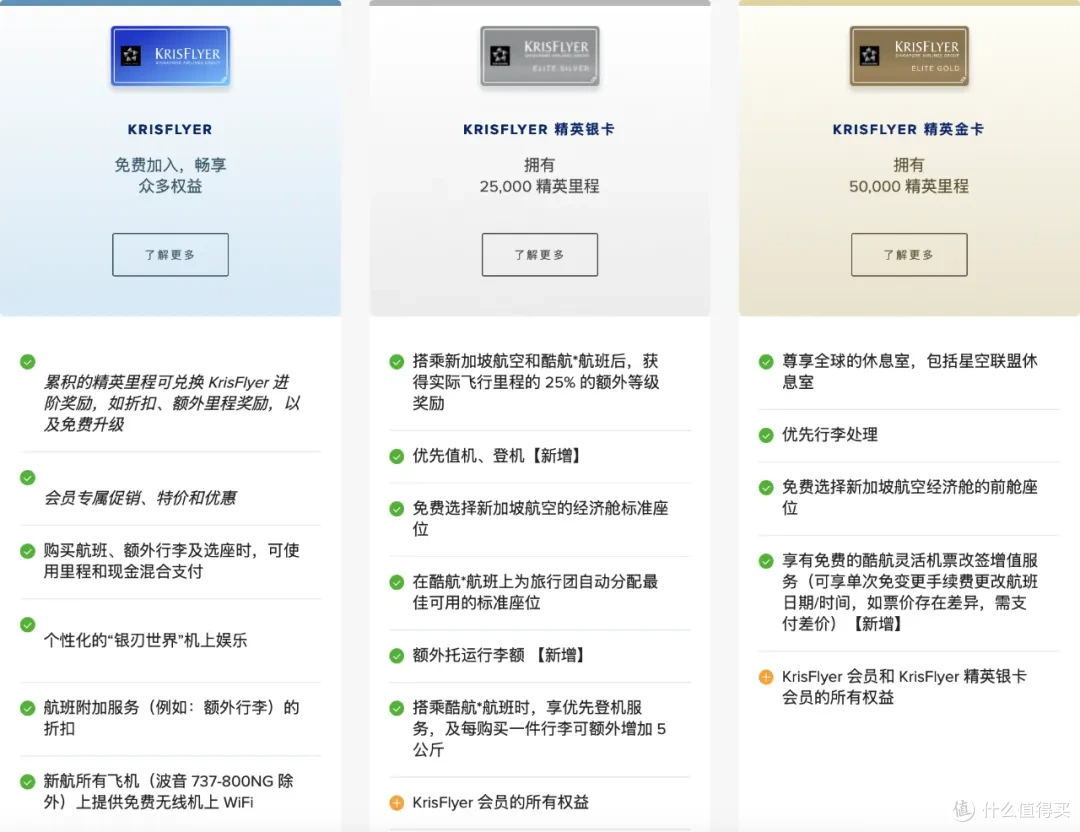1080x832 pixels.
Task: Click checkmark icon beside 尊享全球的休息室
Action: click(766, 362)
